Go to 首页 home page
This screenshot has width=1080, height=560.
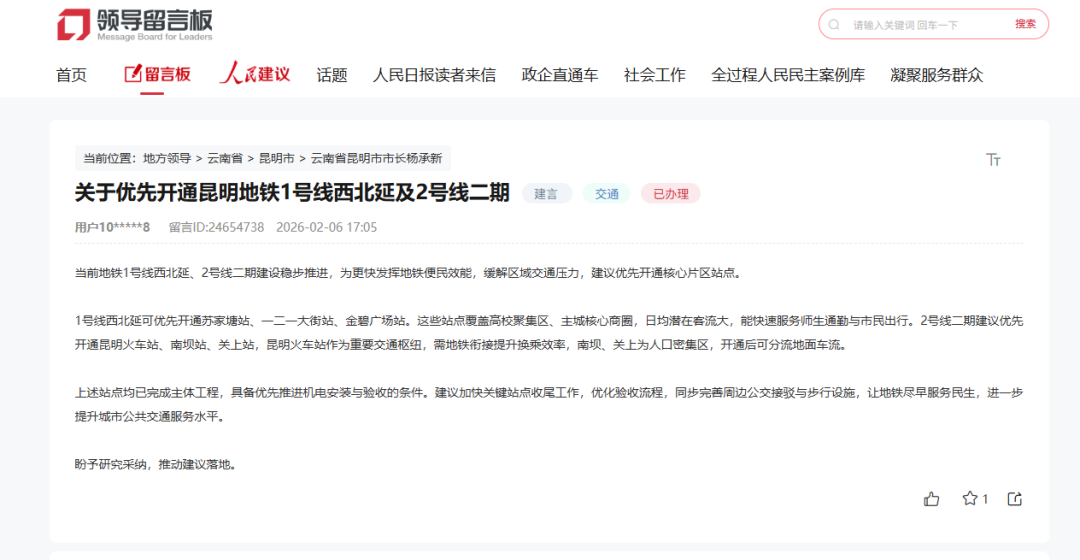coord(71,75)
